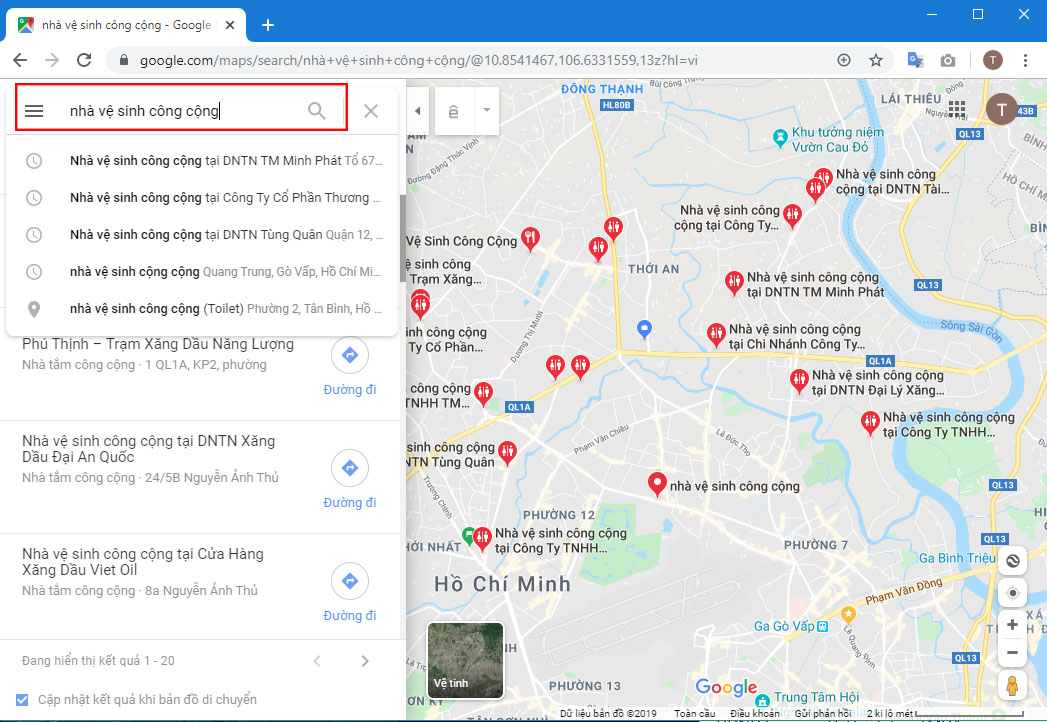This screenshot has width=1047, height=722.
Task: Go to next page of results
Action: point(365,661)
